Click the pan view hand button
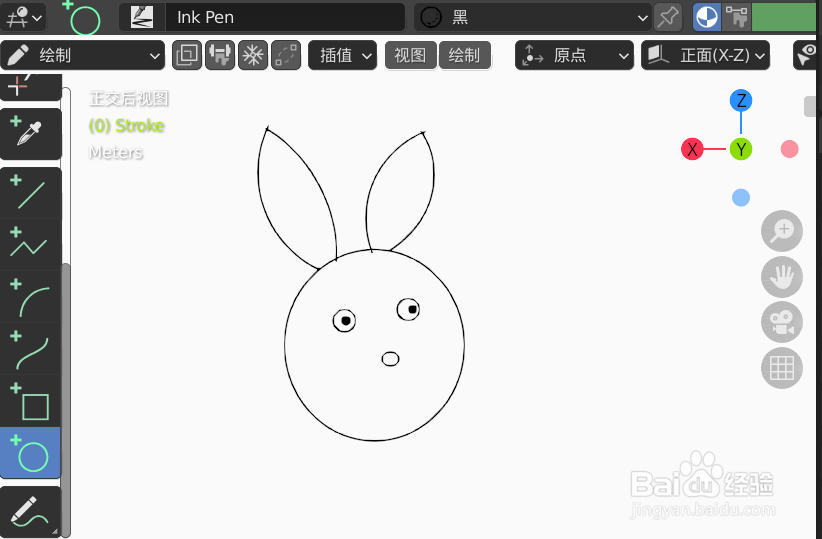The height and width of the screenshot is (539, 822). tap(782, 277)
